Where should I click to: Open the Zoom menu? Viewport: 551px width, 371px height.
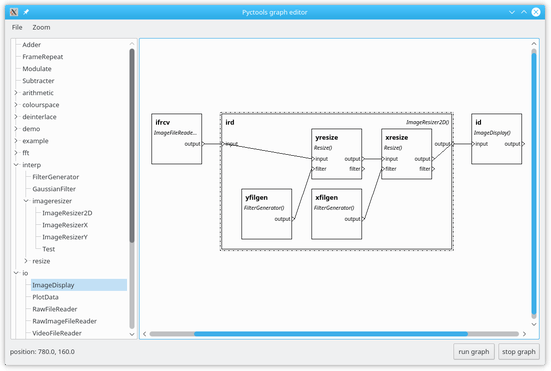(x=41, y=27)
